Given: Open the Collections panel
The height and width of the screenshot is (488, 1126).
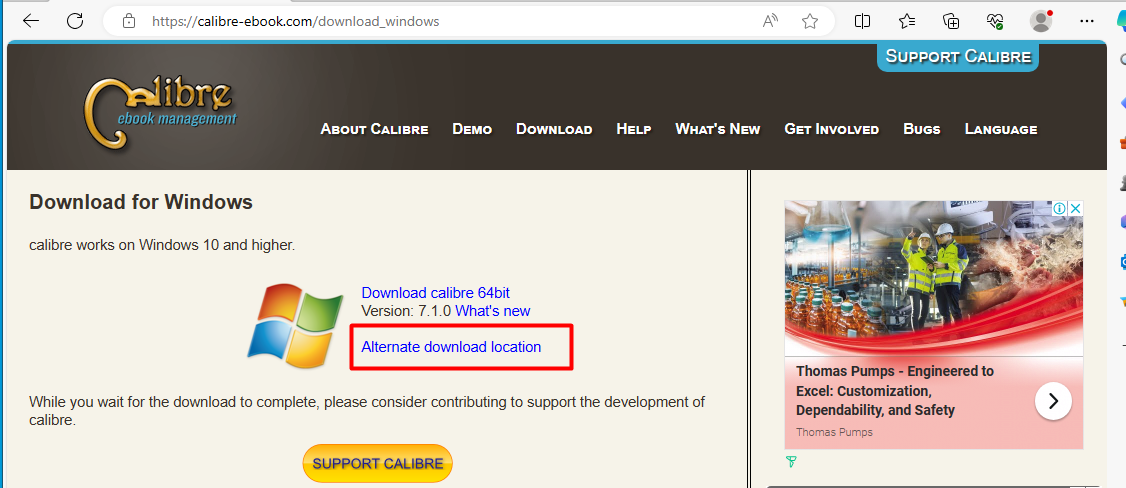Looking at the screenshot, I should (951, 21).
